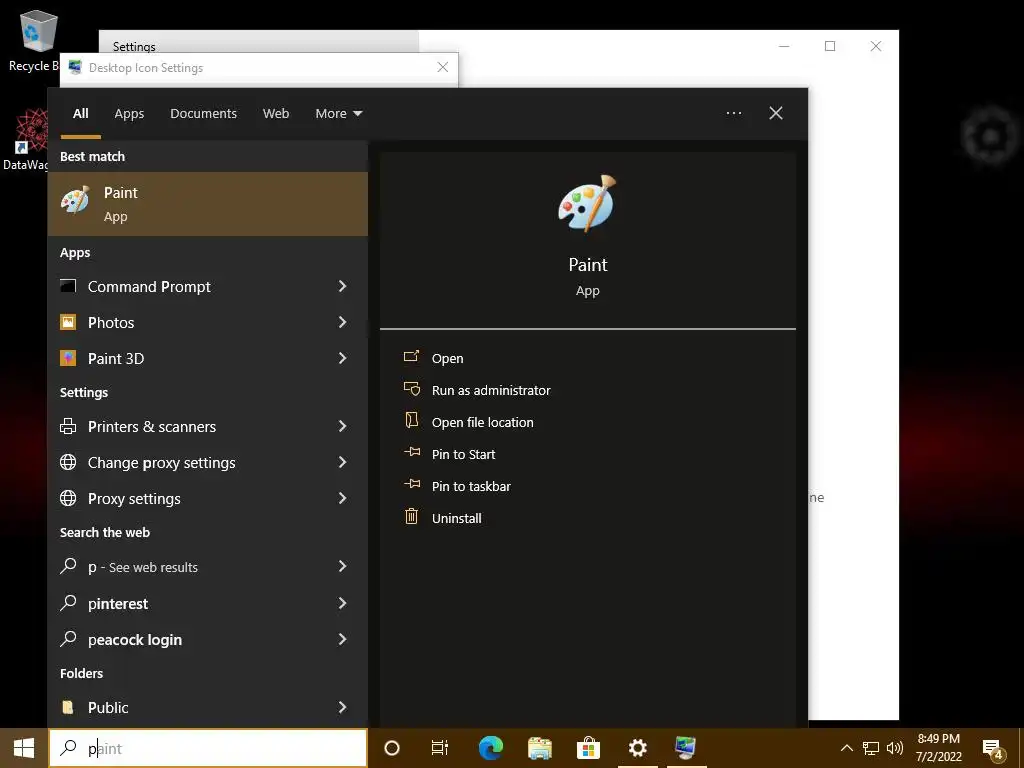The image size is (1024, 768).
Task: Switch to the Apps search tab
Action: point(129,114)
